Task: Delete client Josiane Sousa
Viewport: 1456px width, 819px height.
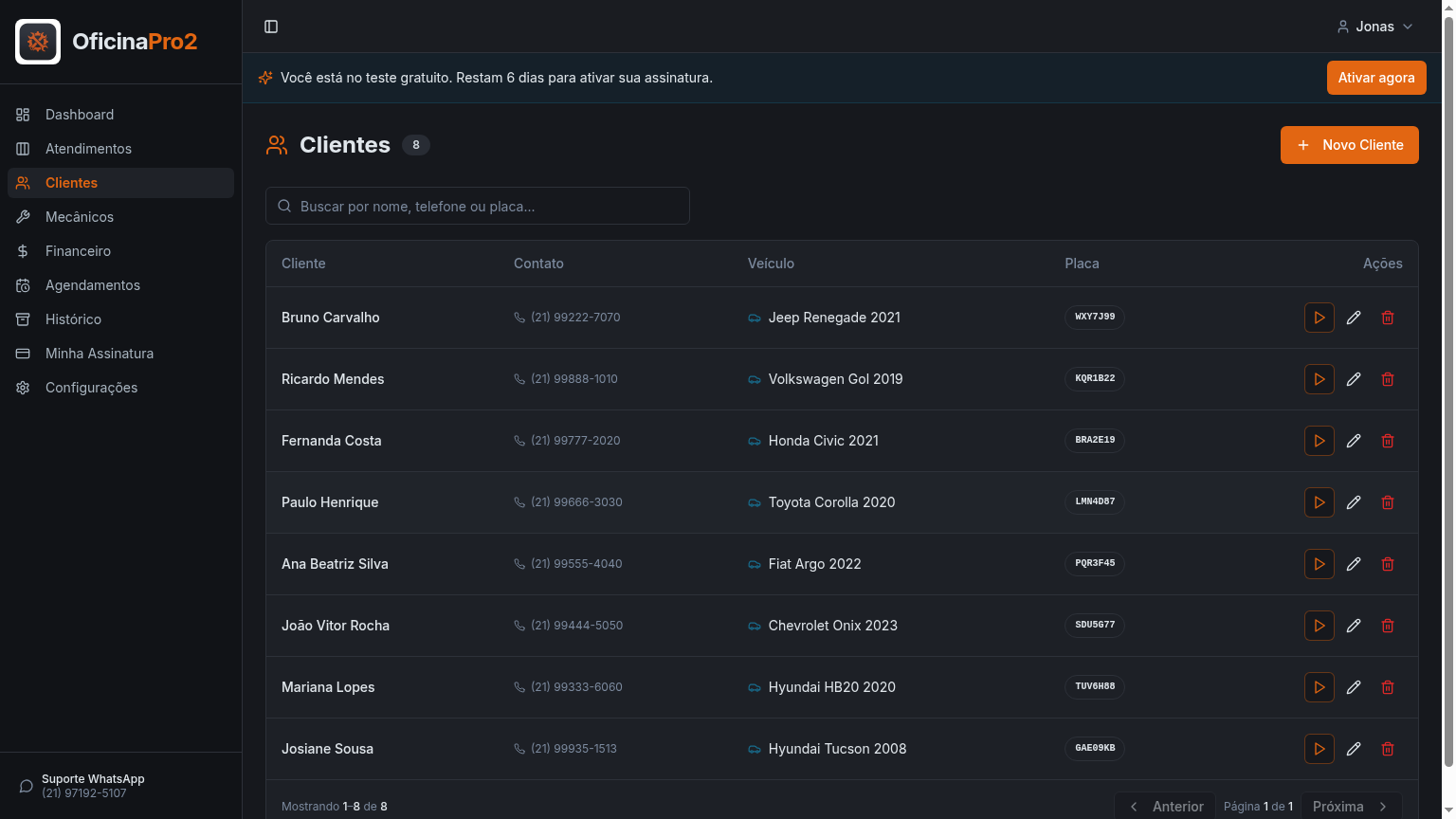Action: pos(1388,749)
